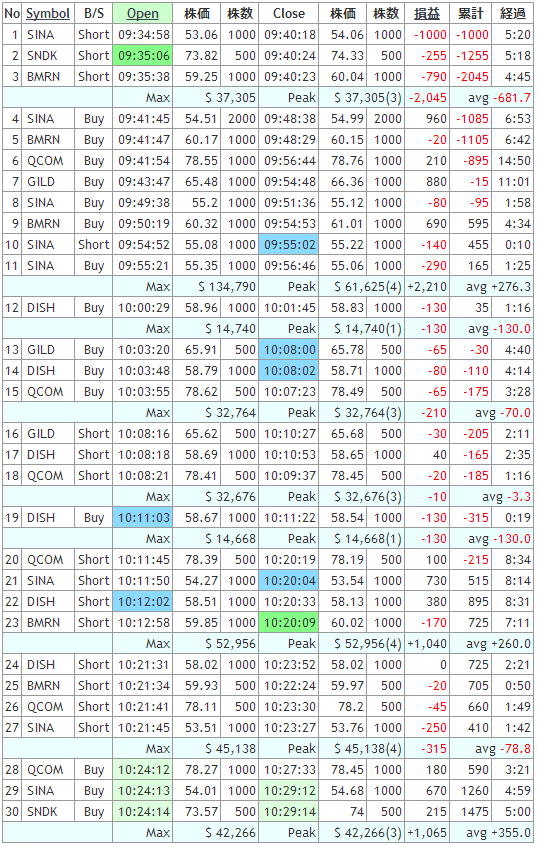Sort by the Open column header

pyautogui.click(x=143, y=14)
